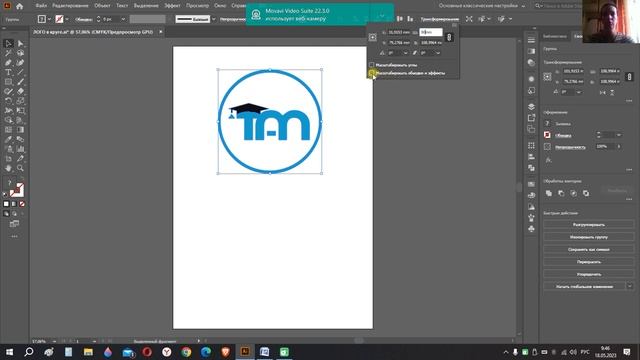This screenshot has width=640, height=360.
Task: Click the Изолировать группу button
Action: tap(589, 237)
